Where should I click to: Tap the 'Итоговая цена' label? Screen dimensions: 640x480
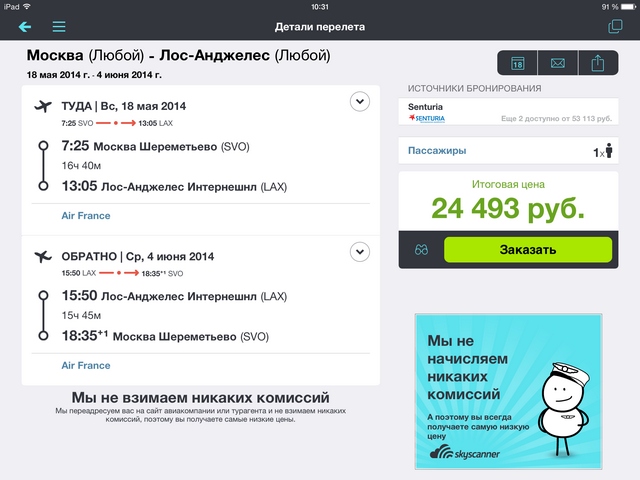tap(508, 184)
